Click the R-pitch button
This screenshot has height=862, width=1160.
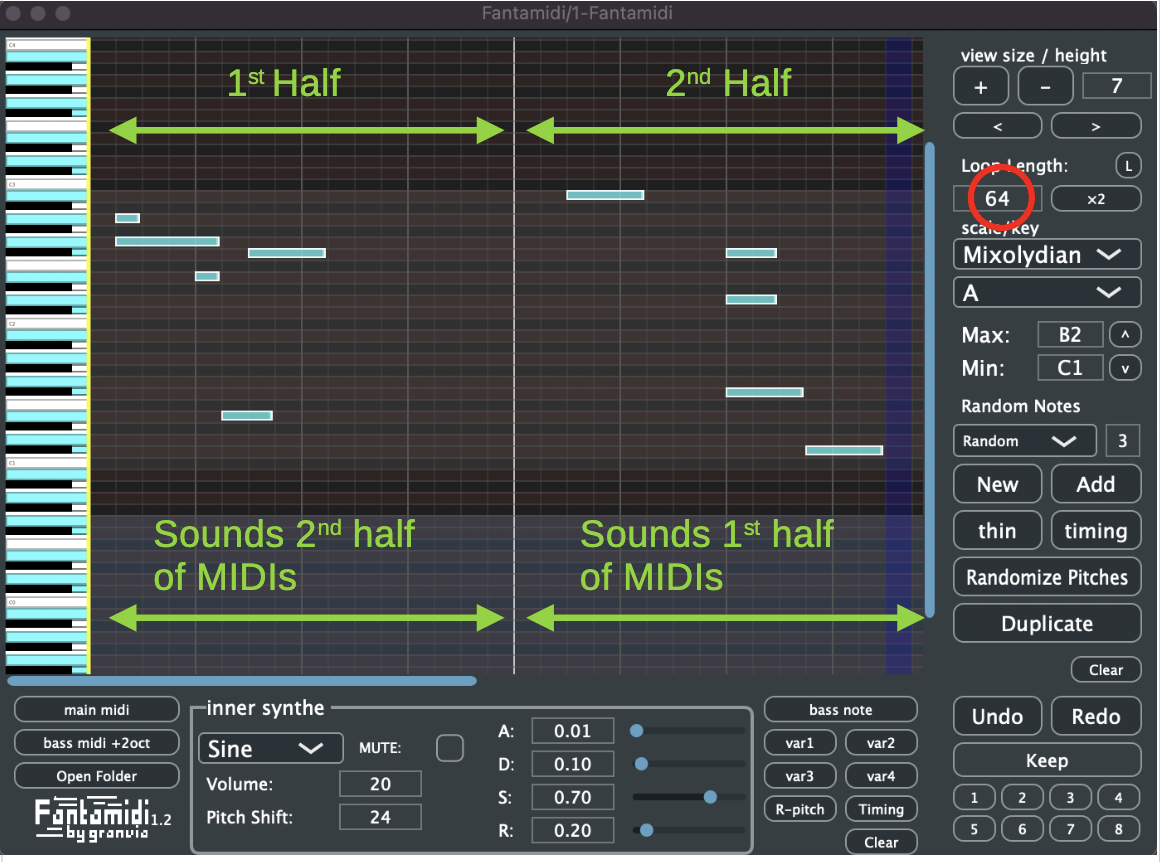[x=800, y=809]
